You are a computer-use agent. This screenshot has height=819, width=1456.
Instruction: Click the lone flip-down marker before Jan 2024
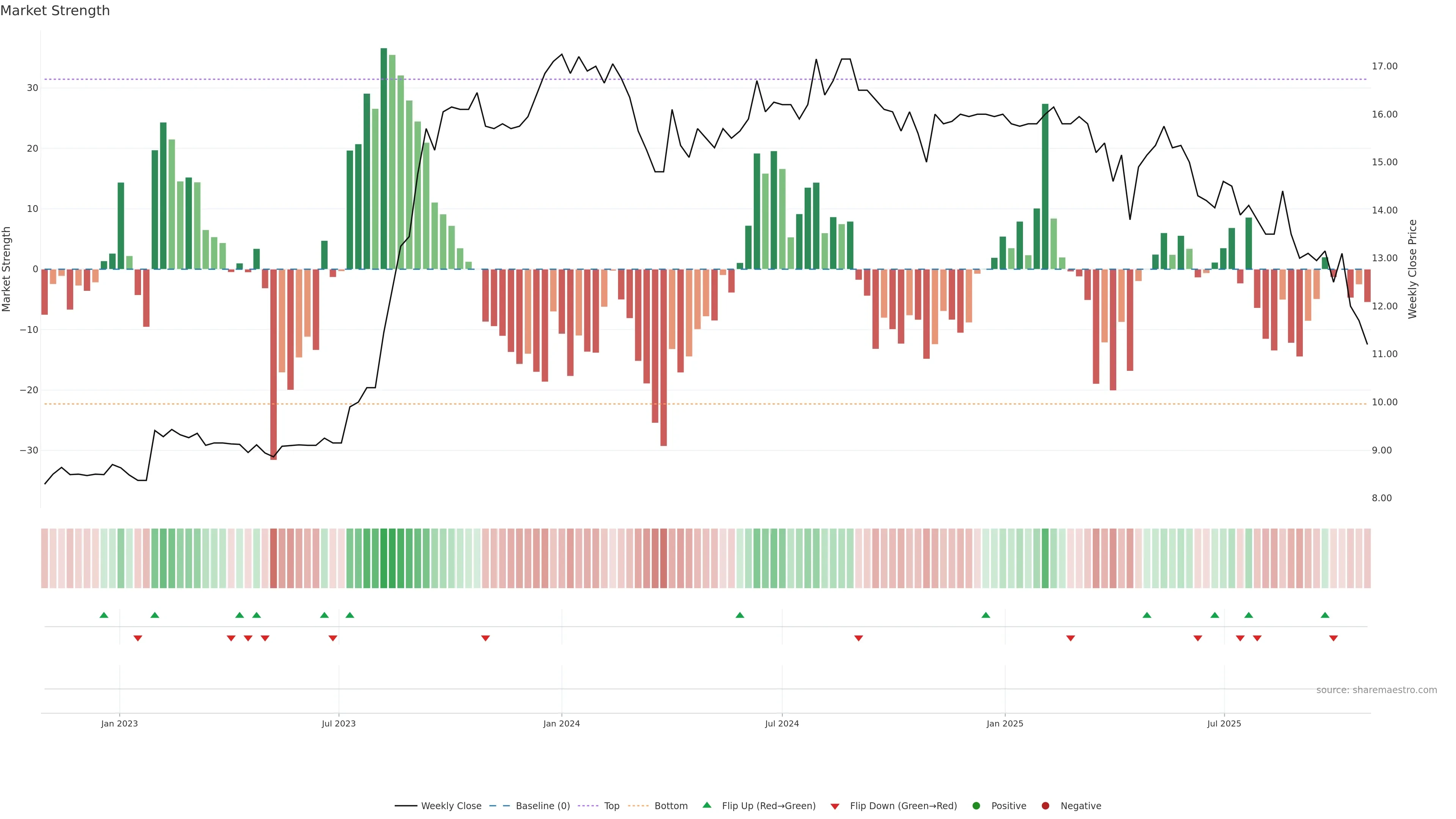click(x=485, y=638)
